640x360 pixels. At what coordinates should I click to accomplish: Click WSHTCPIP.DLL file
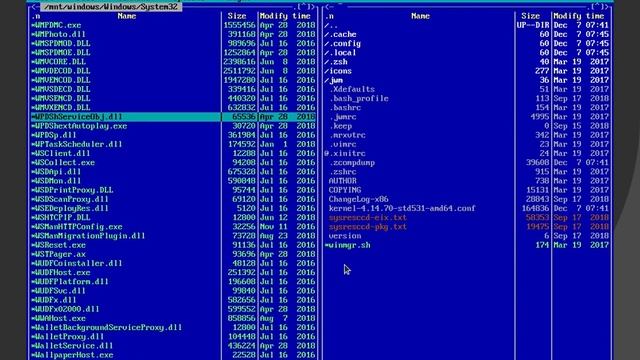click(x=173, y=218)
